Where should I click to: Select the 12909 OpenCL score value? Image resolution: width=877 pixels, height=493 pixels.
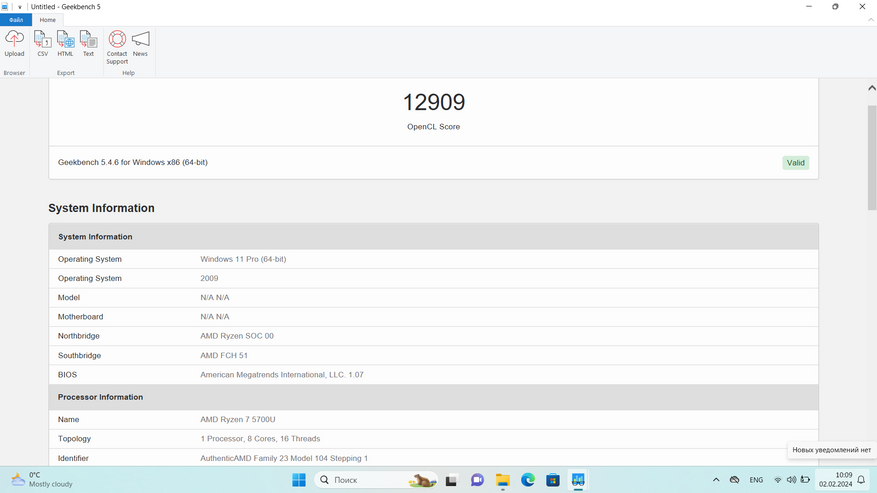pos(433,102)
